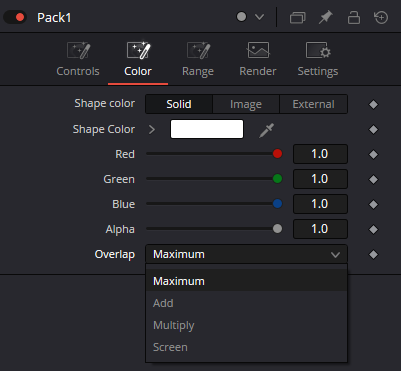401x371 pixels.
Task: Click the Overlap parameter label
Action: coord(115,254)
